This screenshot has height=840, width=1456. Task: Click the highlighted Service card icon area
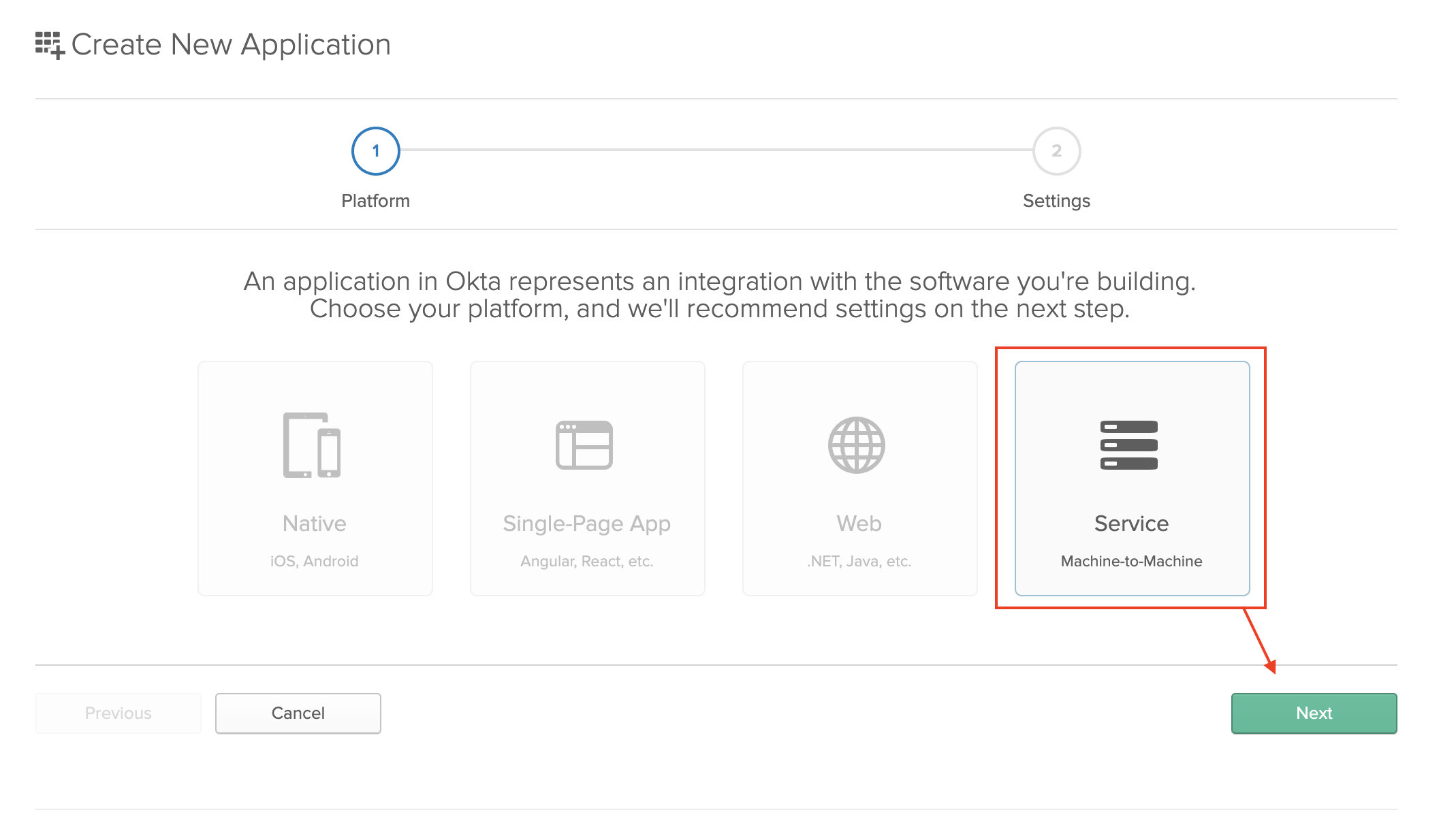point(1129,445)
